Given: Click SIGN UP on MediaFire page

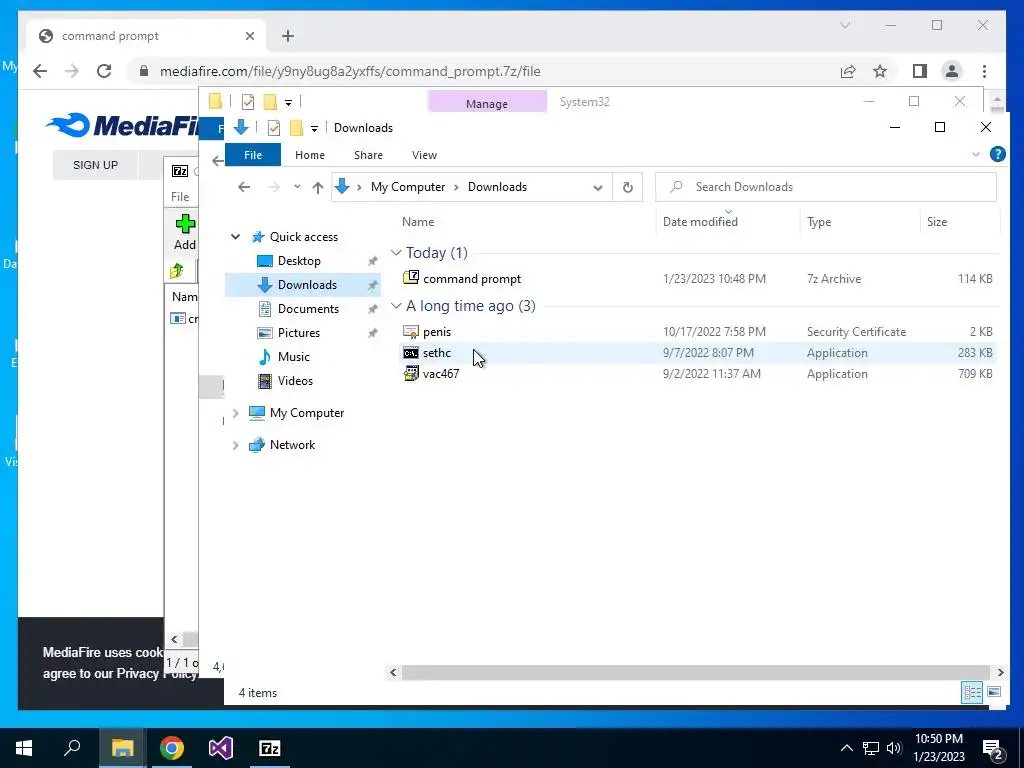Looking at the screenshot, I should (95, 165).
